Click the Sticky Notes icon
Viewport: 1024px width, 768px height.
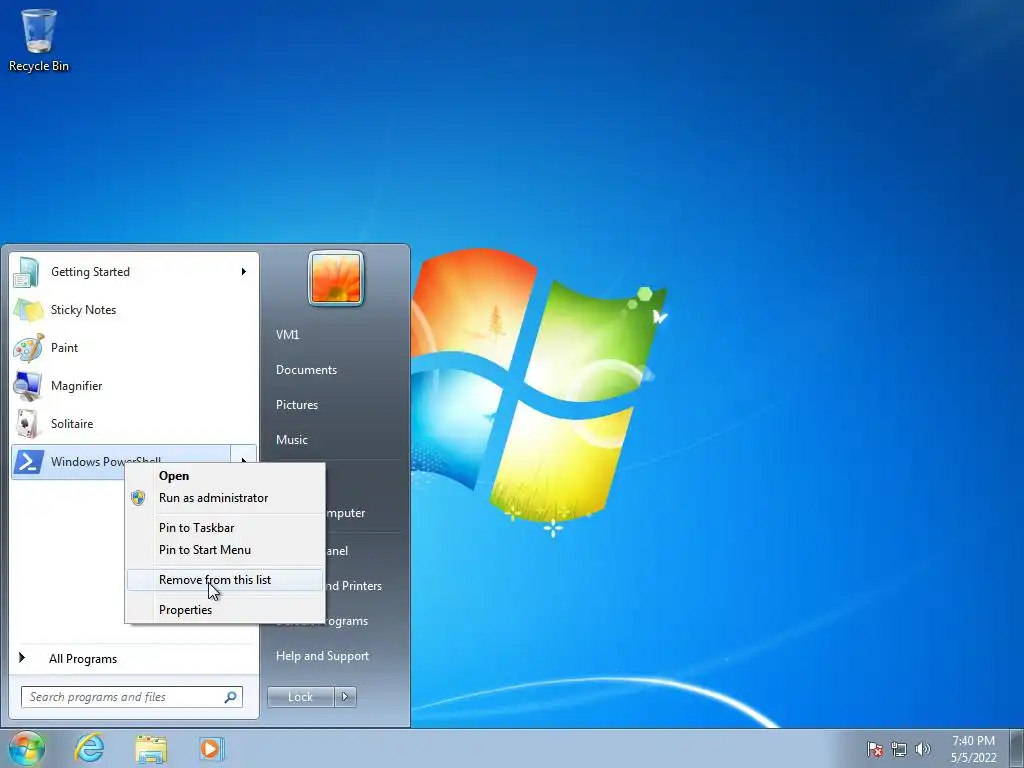(x=28, y=310)
